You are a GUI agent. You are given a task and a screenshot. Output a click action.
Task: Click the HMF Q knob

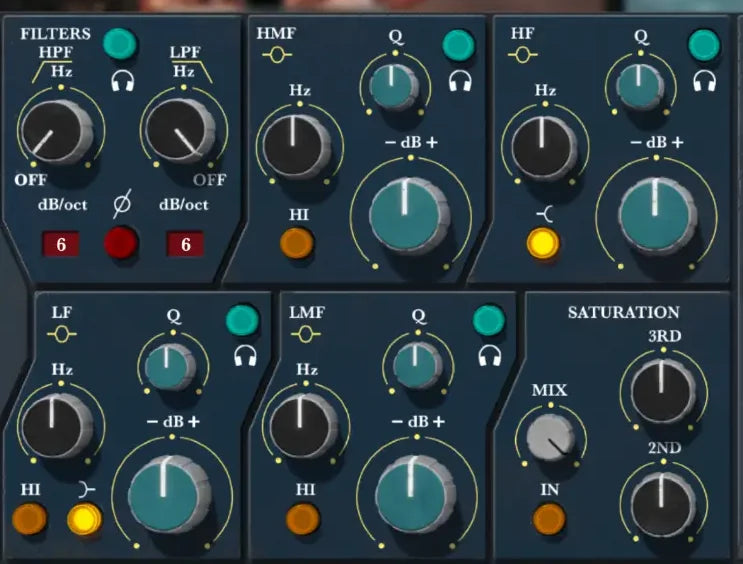pos(394,88)
